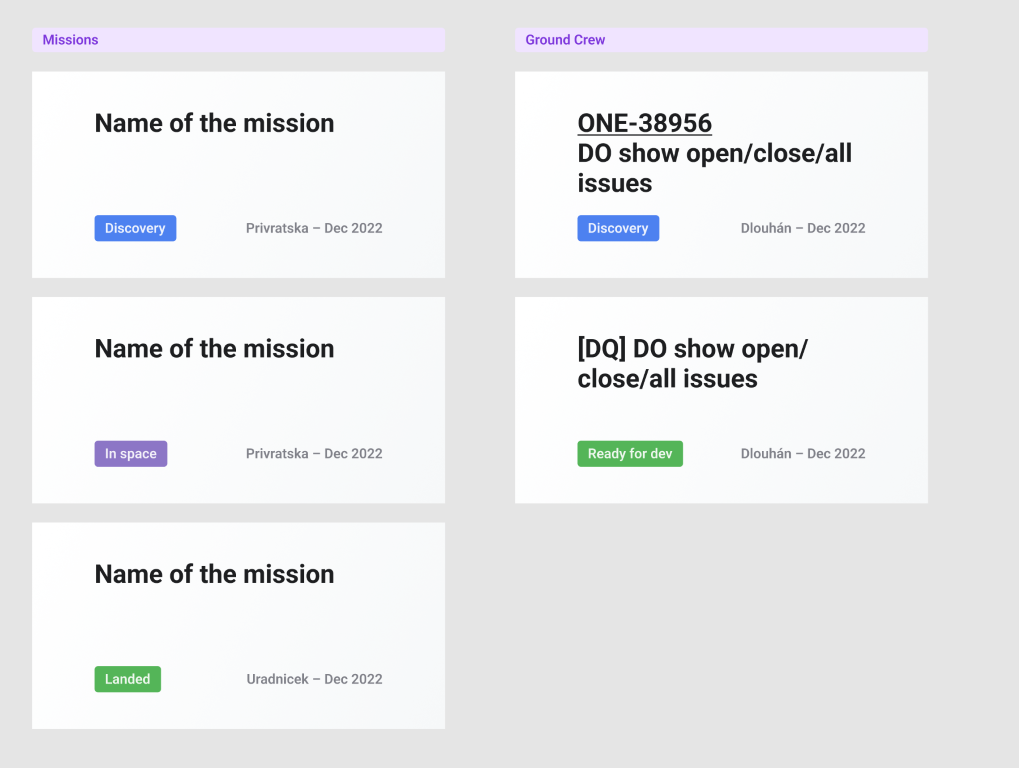Click "Privratska – Dec 2022" beside Discovery badge

[314, 228]
